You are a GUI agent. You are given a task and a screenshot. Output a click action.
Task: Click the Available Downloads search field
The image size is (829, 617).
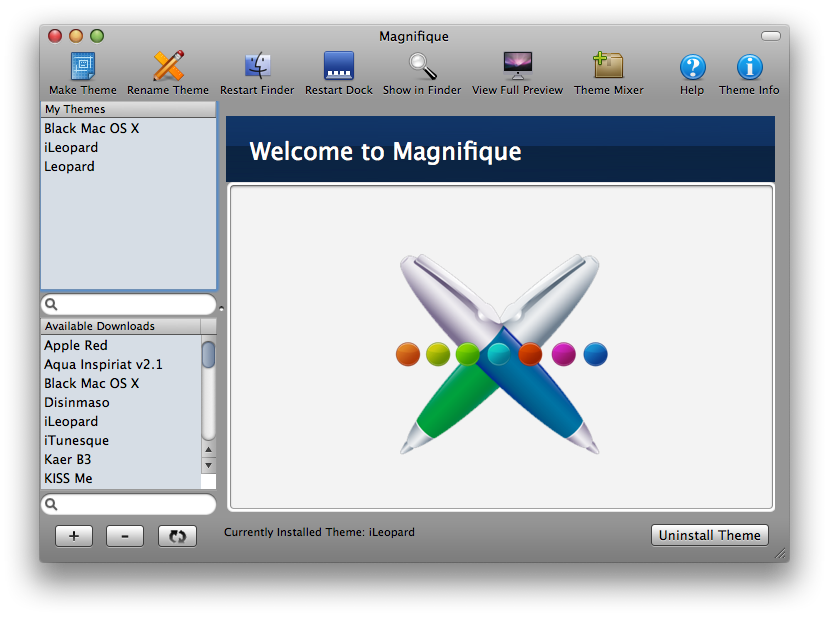point(128,504)
